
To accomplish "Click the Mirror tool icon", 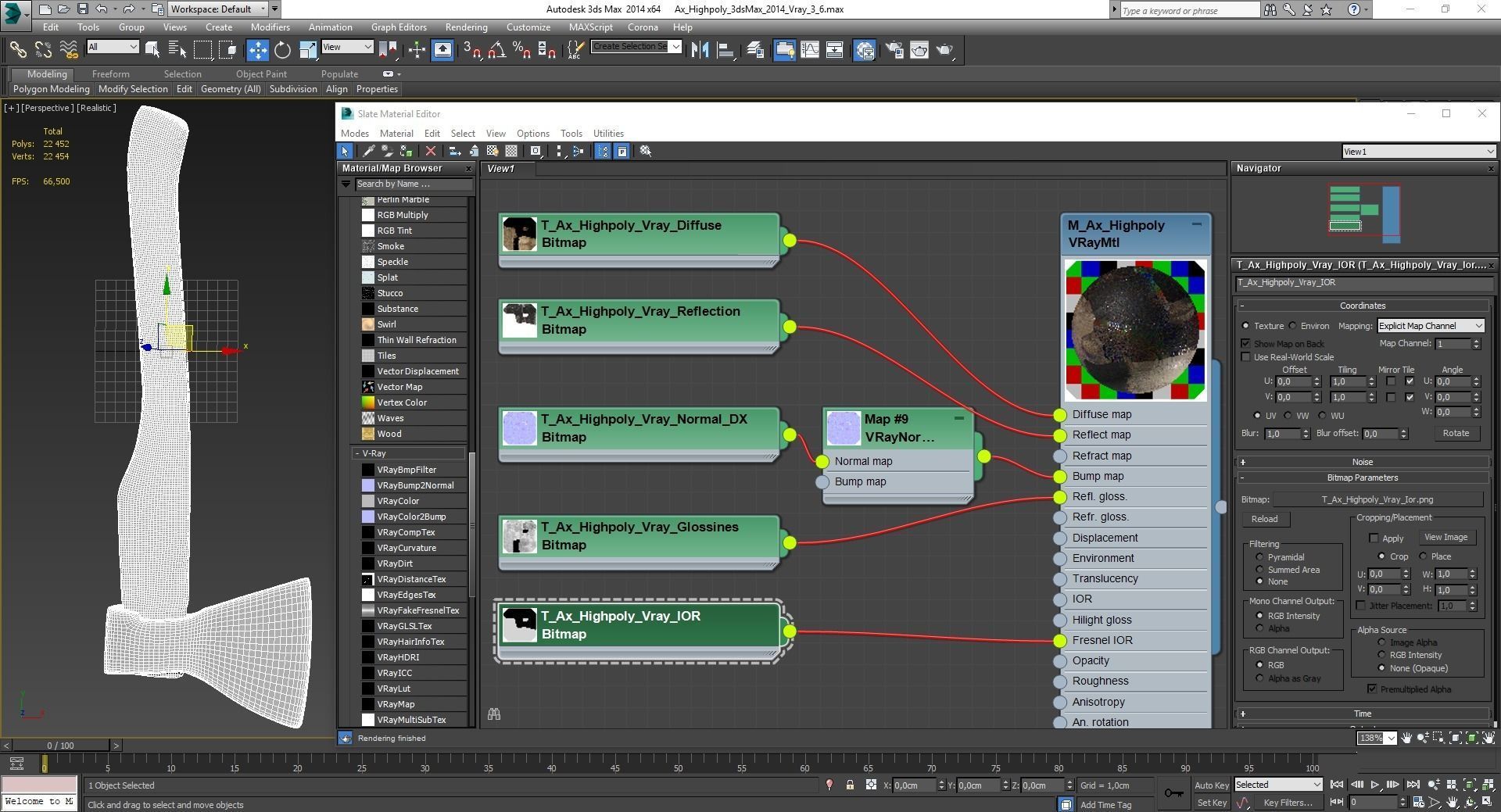I will 700,50.
